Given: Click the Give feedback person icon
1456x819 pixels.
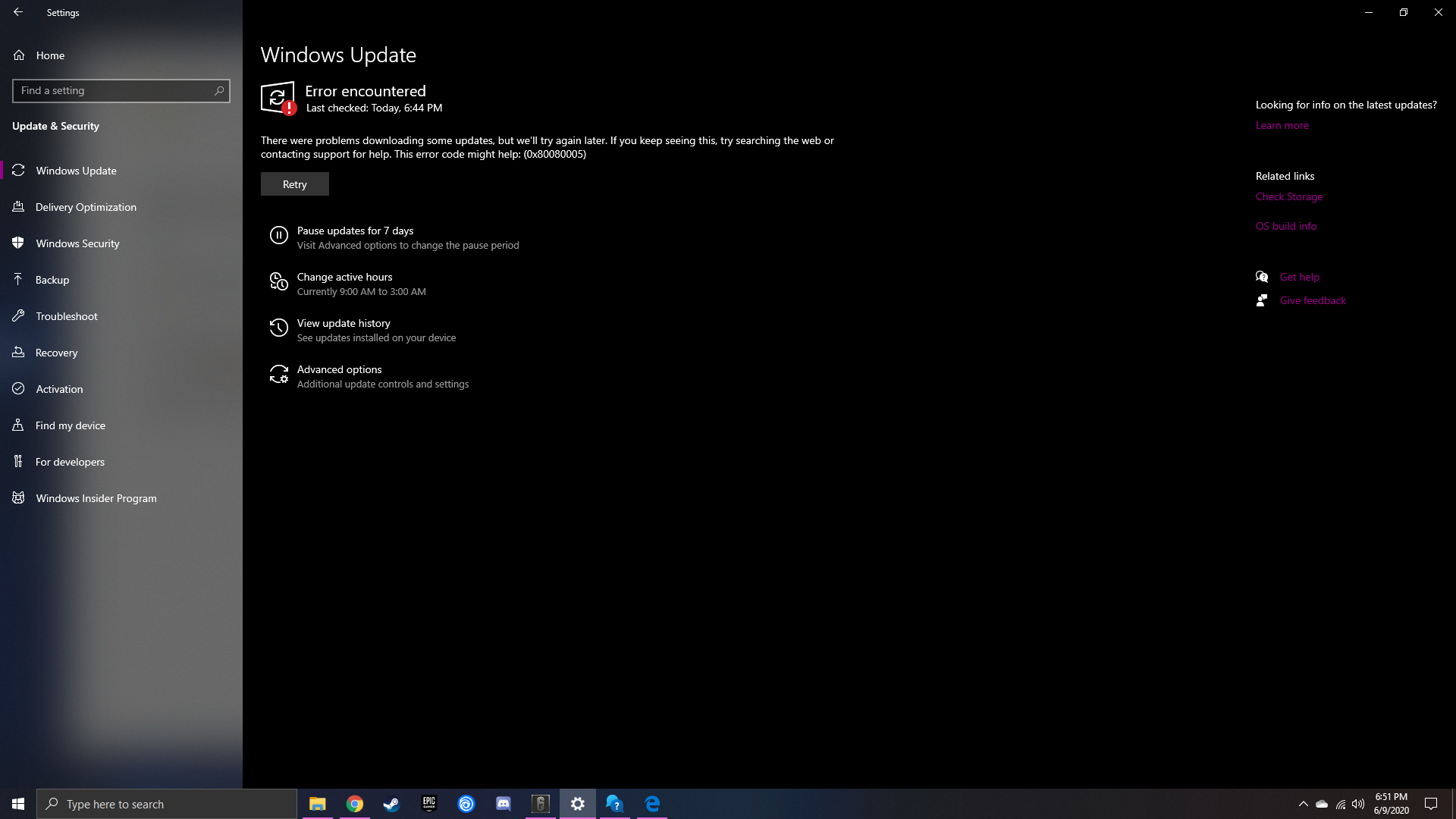Looking at the screenshot, I should tap(1262, 300).
